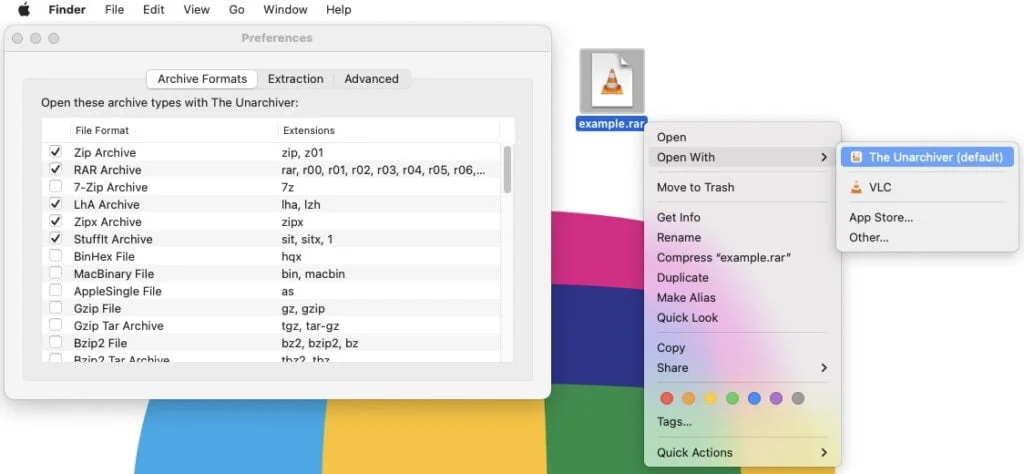Enable the BinHex File checkbox
Viewport: 1024px width, 474px height.
tap(56, 256)
